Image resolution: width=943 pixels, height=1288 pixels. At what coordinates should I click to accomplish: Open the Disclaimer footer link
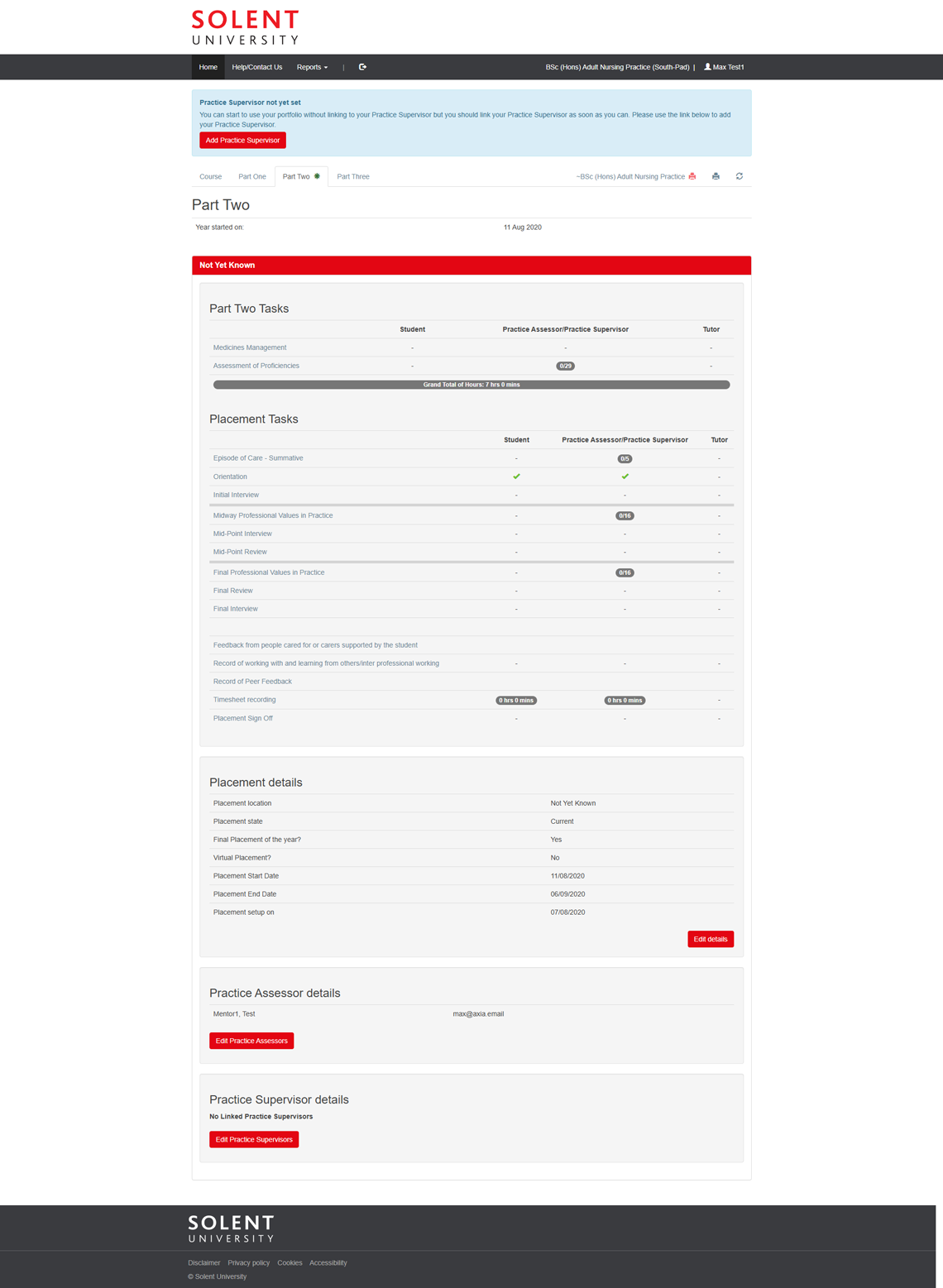pyautogui.click(x=204, y=1262)
